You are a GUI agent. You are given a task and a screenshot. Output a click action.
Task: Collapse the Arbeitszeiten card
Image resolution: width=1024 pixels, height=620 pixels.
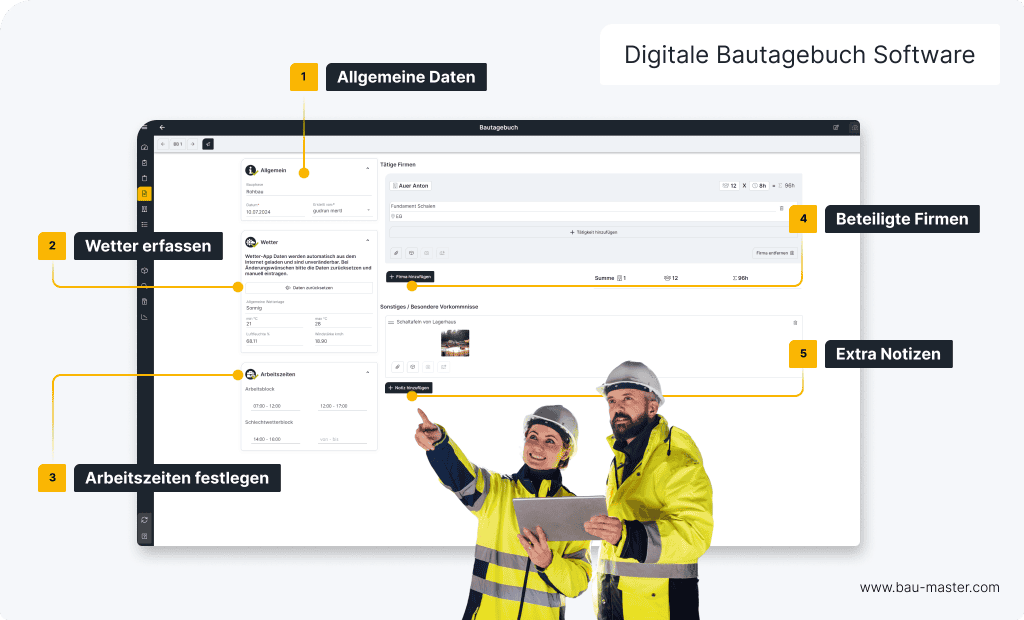pyautogui.click(x=366, y=371)
